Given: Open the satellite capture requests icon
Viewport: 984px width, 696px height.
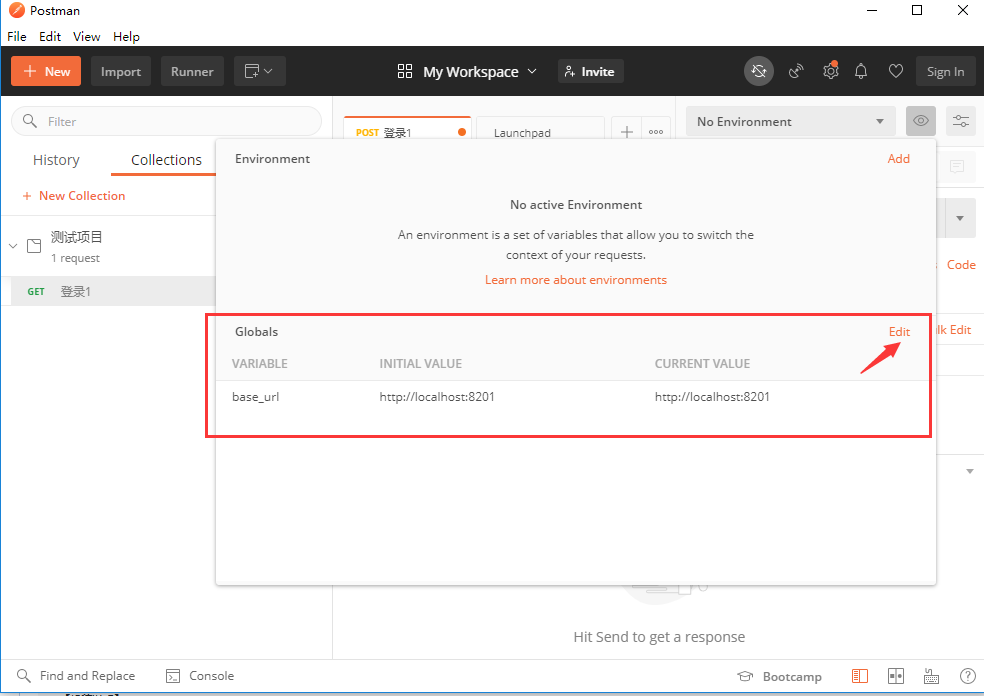Looking at the screenshot, I should coord(796,72).
